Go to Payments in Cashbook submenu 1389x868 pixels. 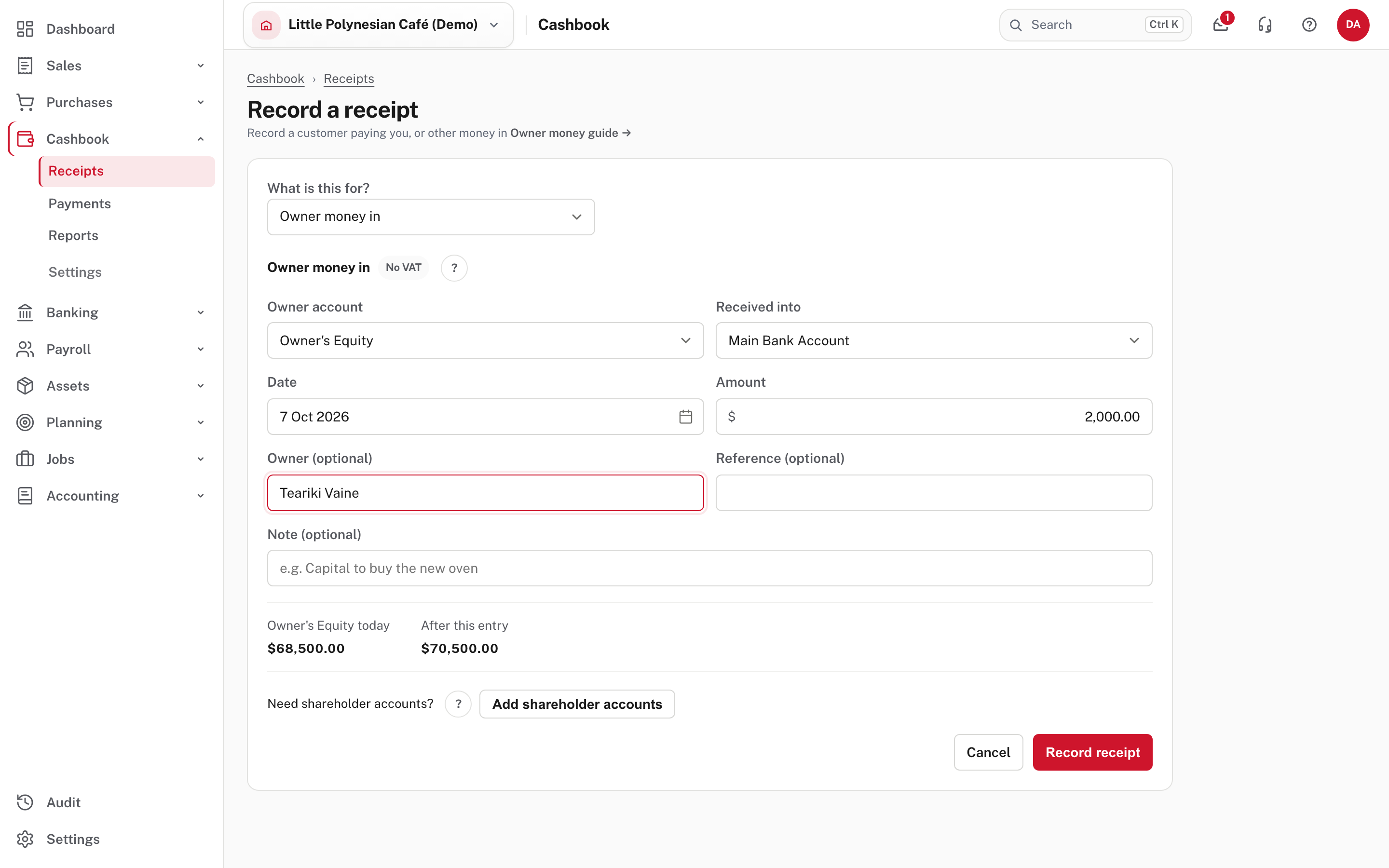tap(80, 204)
